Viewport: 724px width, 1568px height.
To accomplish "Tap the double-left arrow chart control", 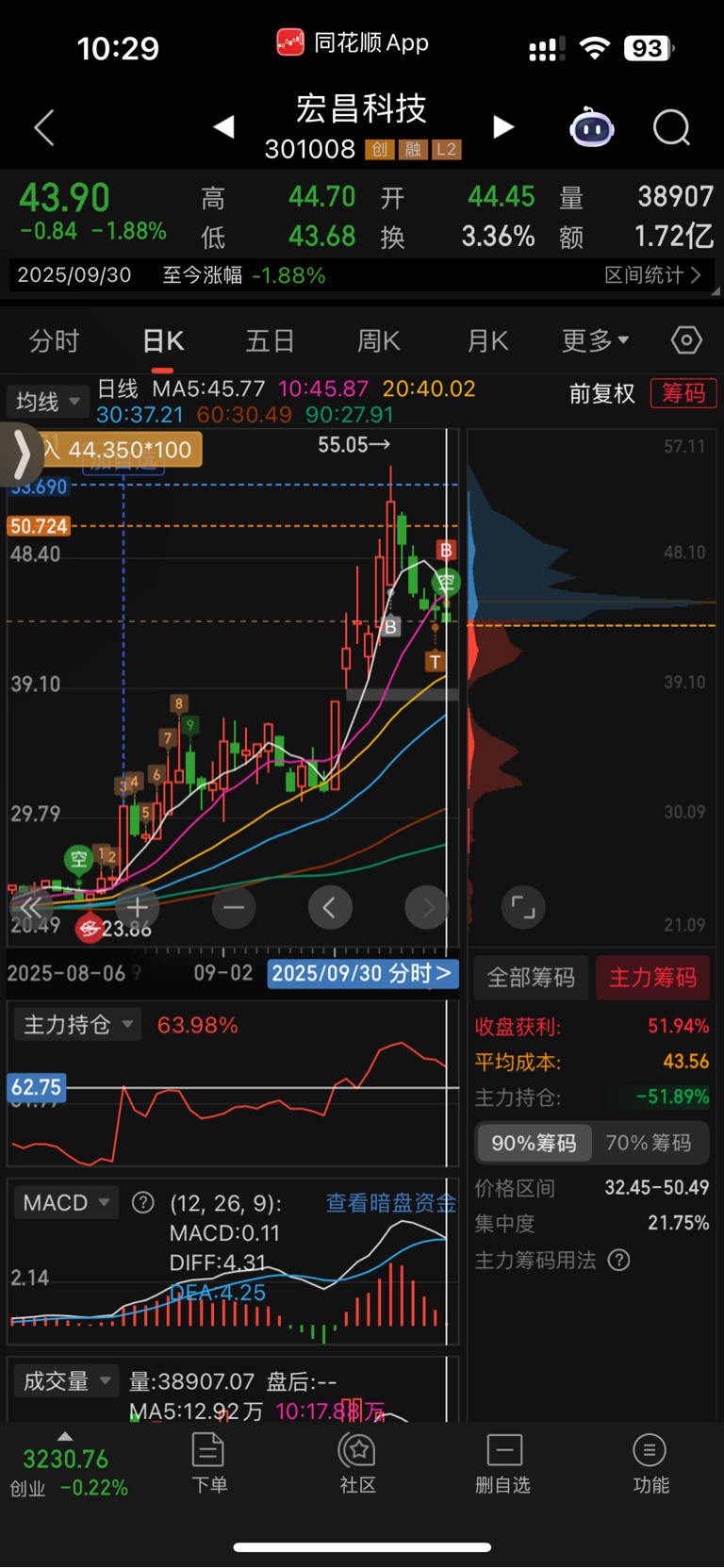I will 31,907.
